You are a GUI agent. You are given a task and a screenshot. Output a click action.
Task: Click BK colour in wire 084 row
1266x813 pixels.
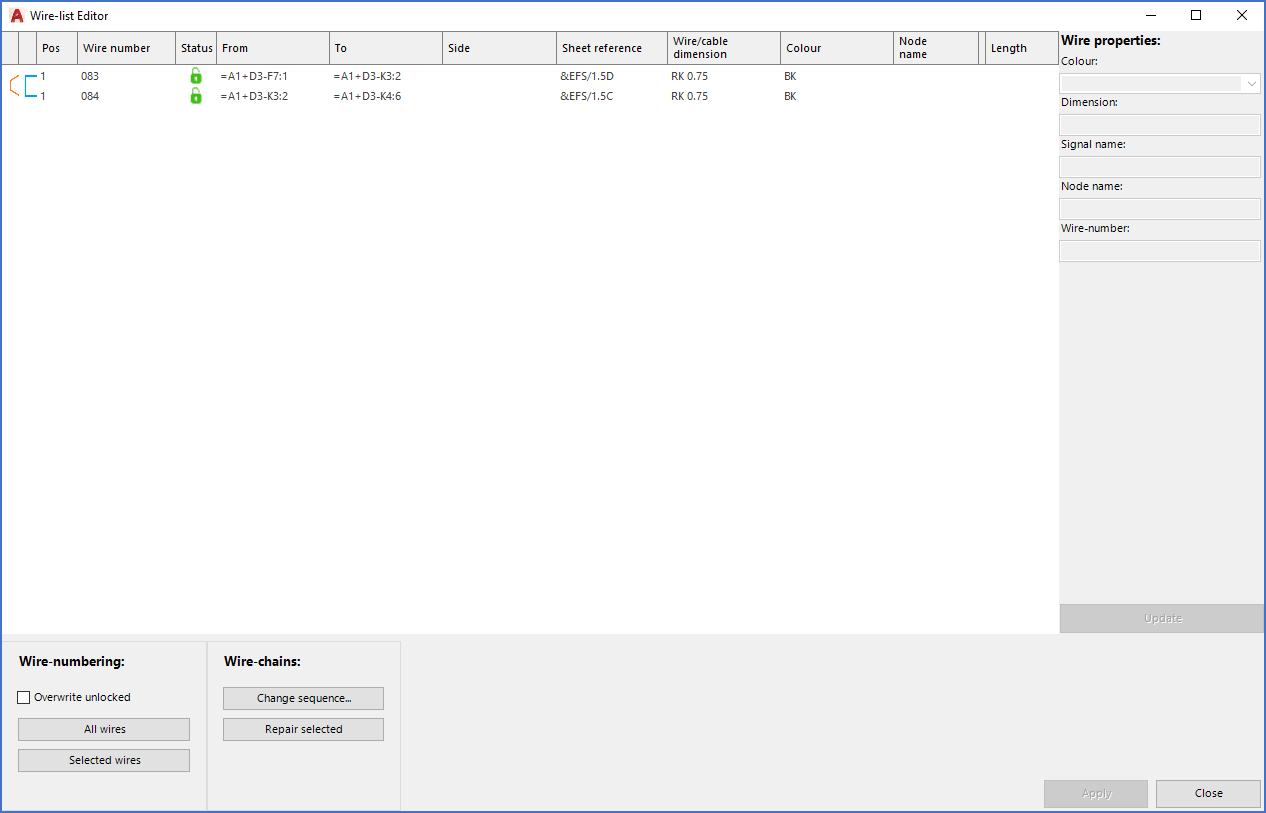pos(790,96)
